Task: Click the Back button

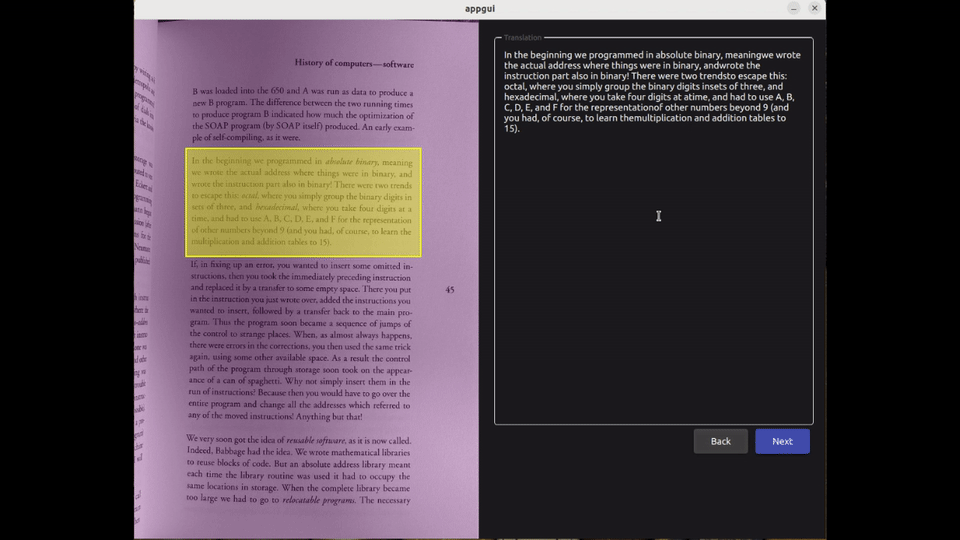Action: tap(720, 441)
